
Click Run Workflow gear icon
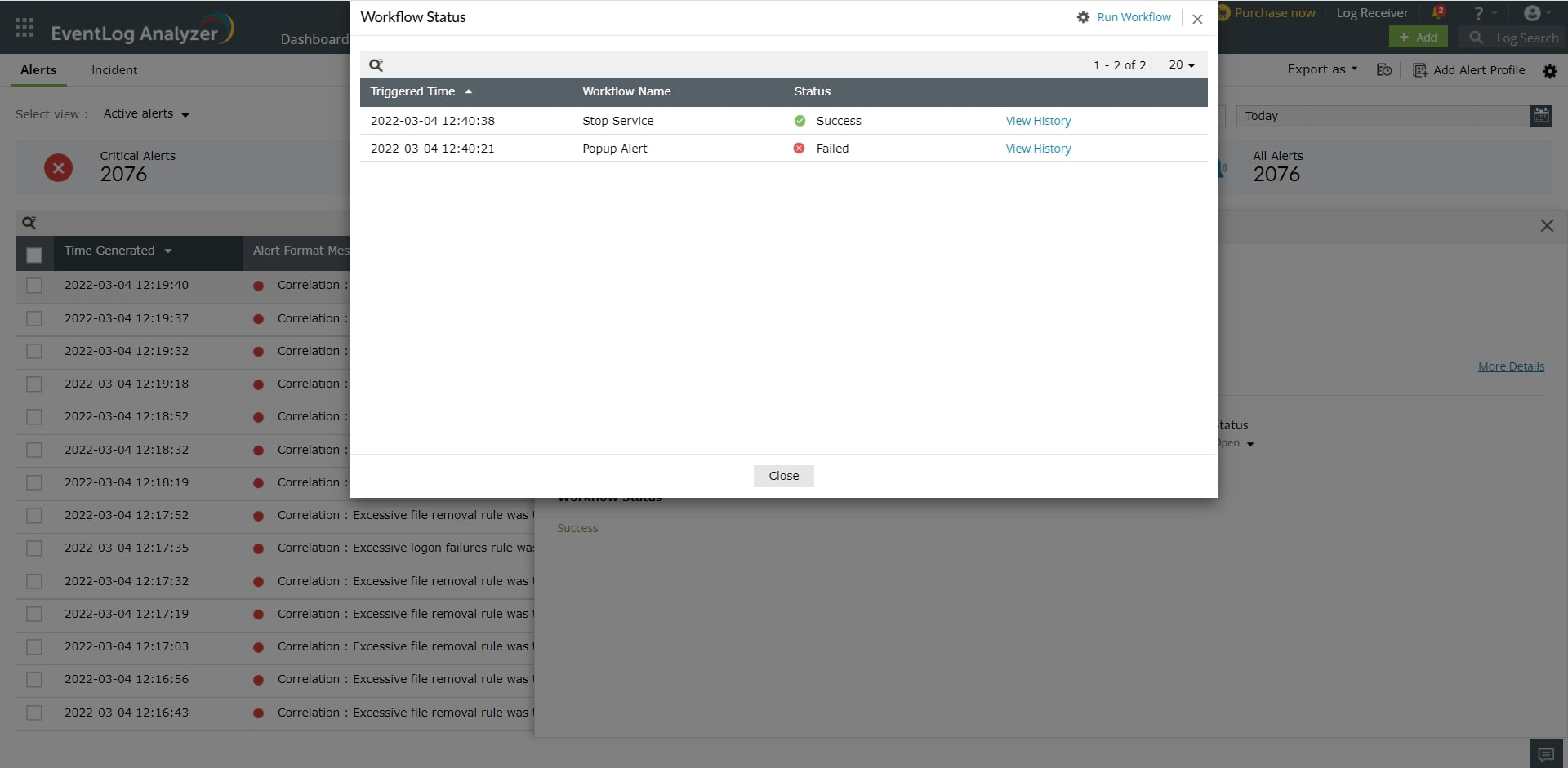click(1083, 17)
